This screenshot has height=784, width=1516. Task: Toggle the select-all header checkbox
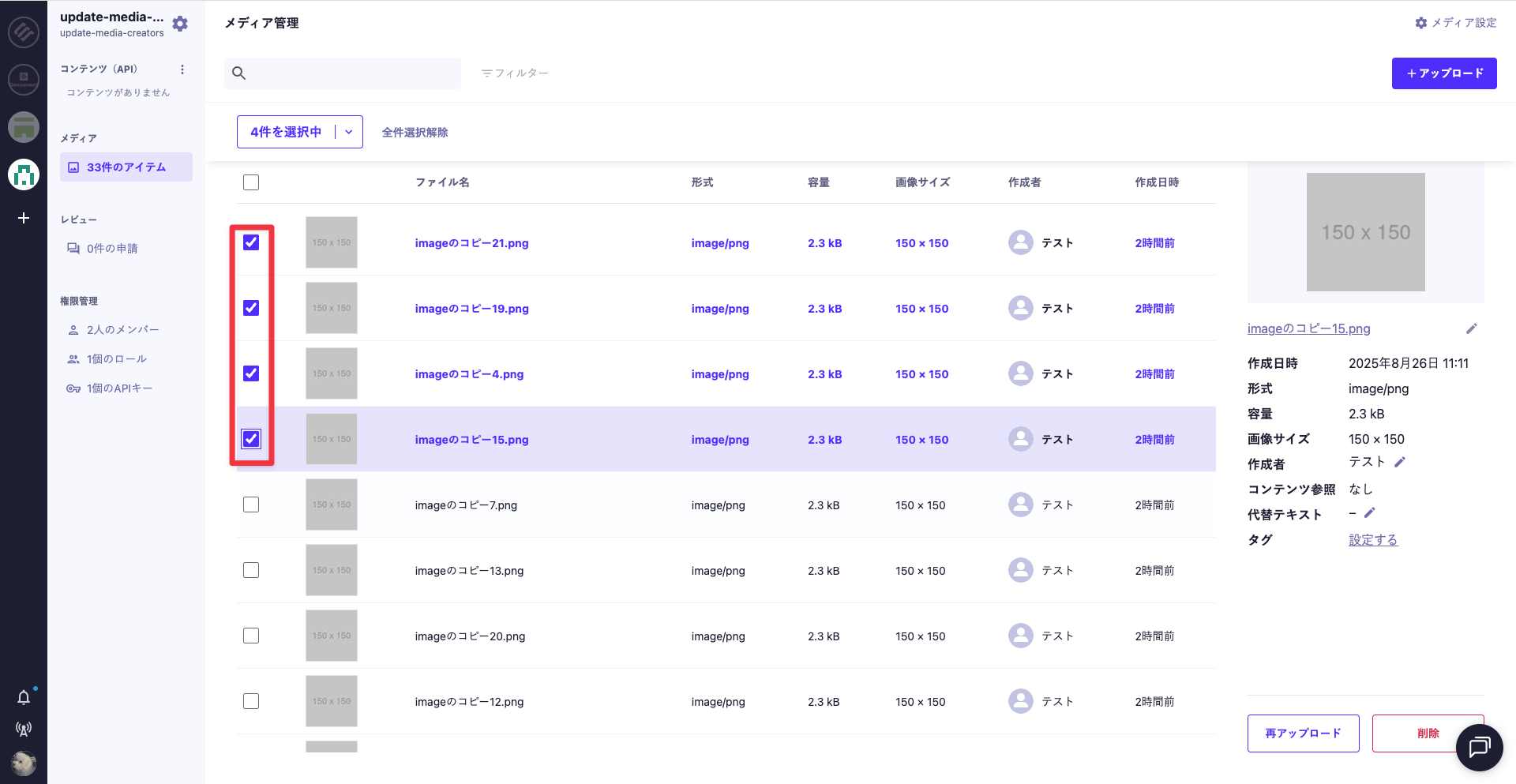[251, 182]
